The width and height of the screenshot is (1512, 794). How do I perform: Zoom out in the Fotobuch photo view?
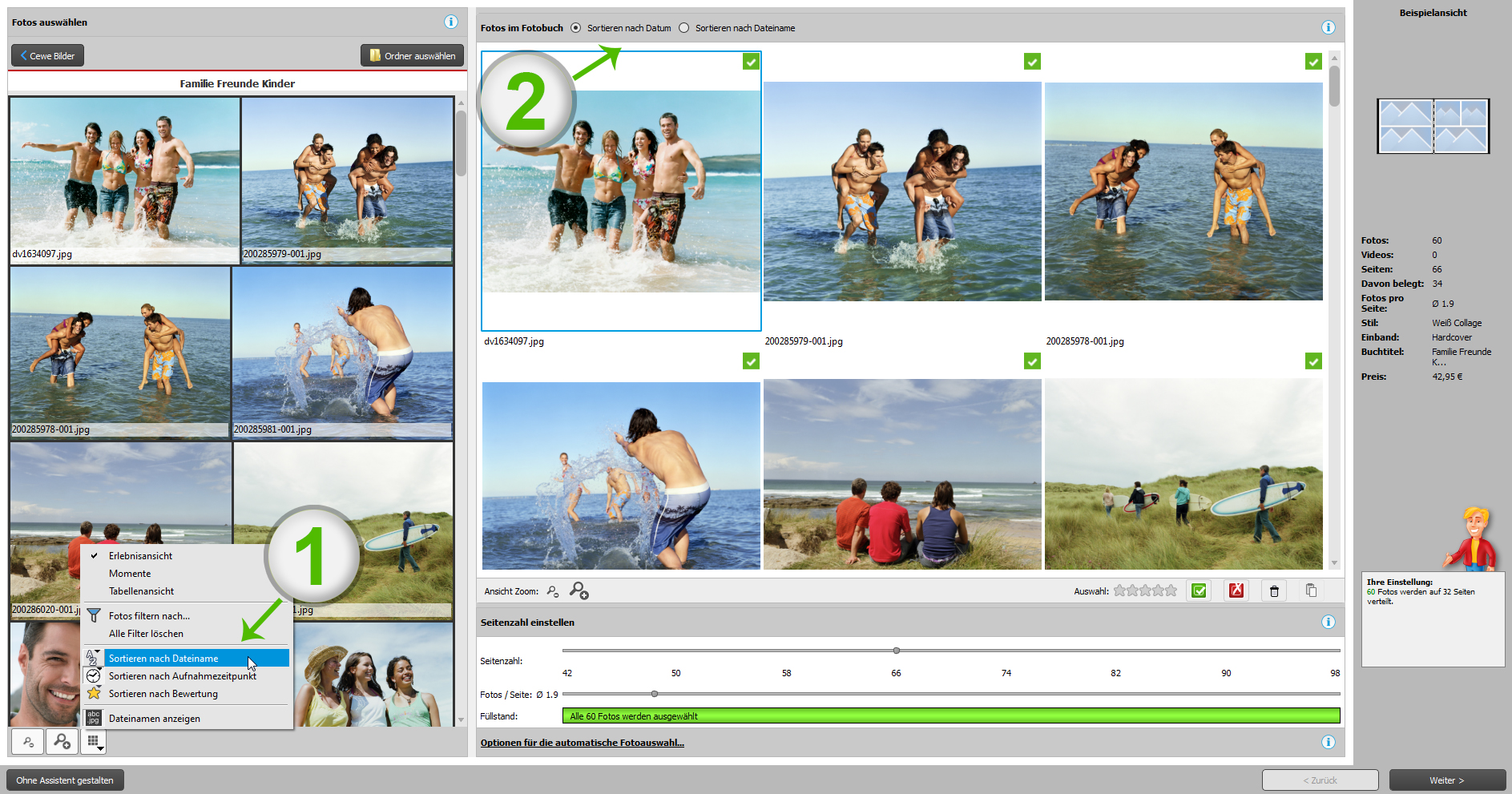tap(553, 591)
